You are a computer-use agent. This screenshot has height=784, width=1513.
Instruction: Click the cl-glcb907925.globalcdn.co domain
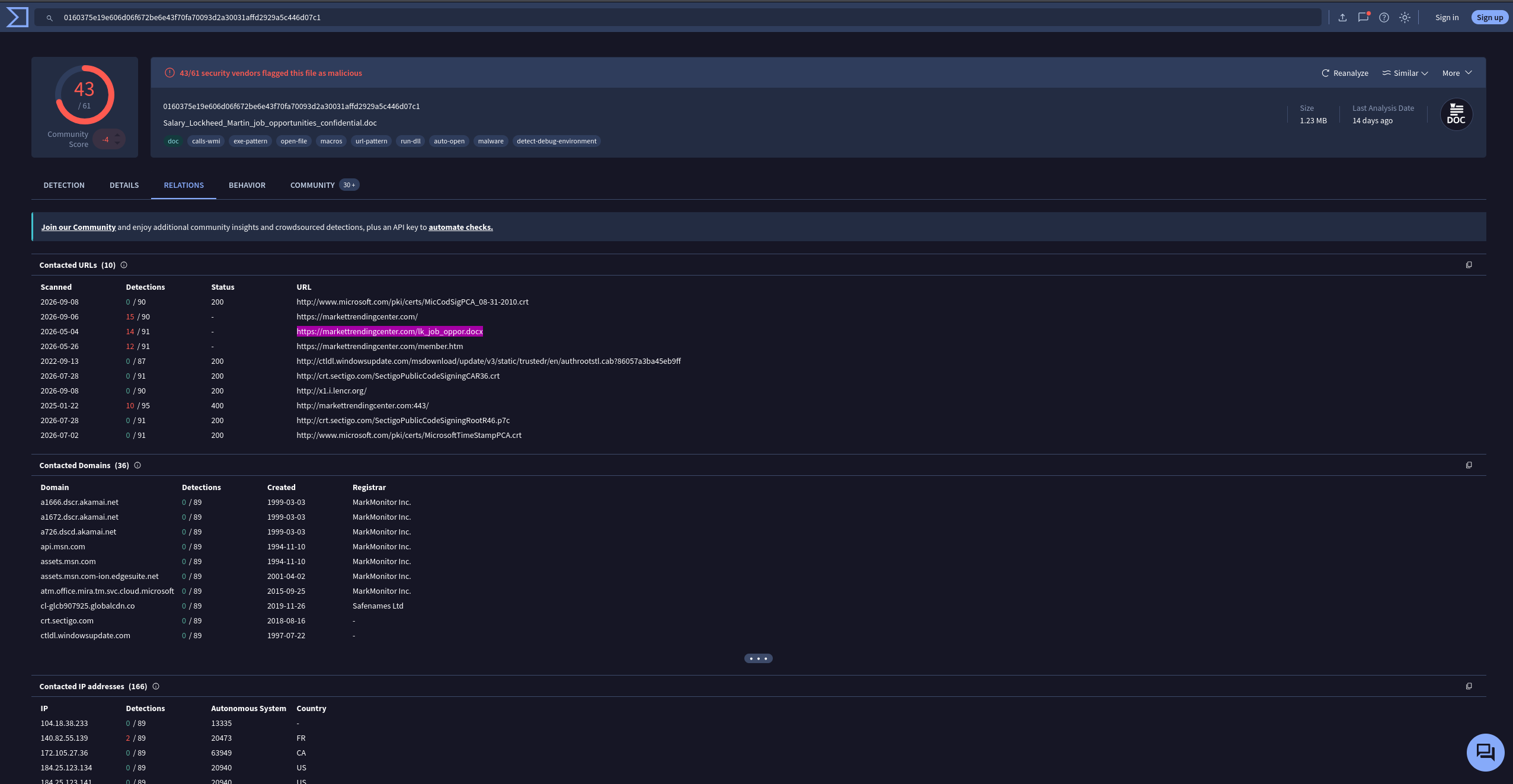pyautogui.click(x=88, y=606)
